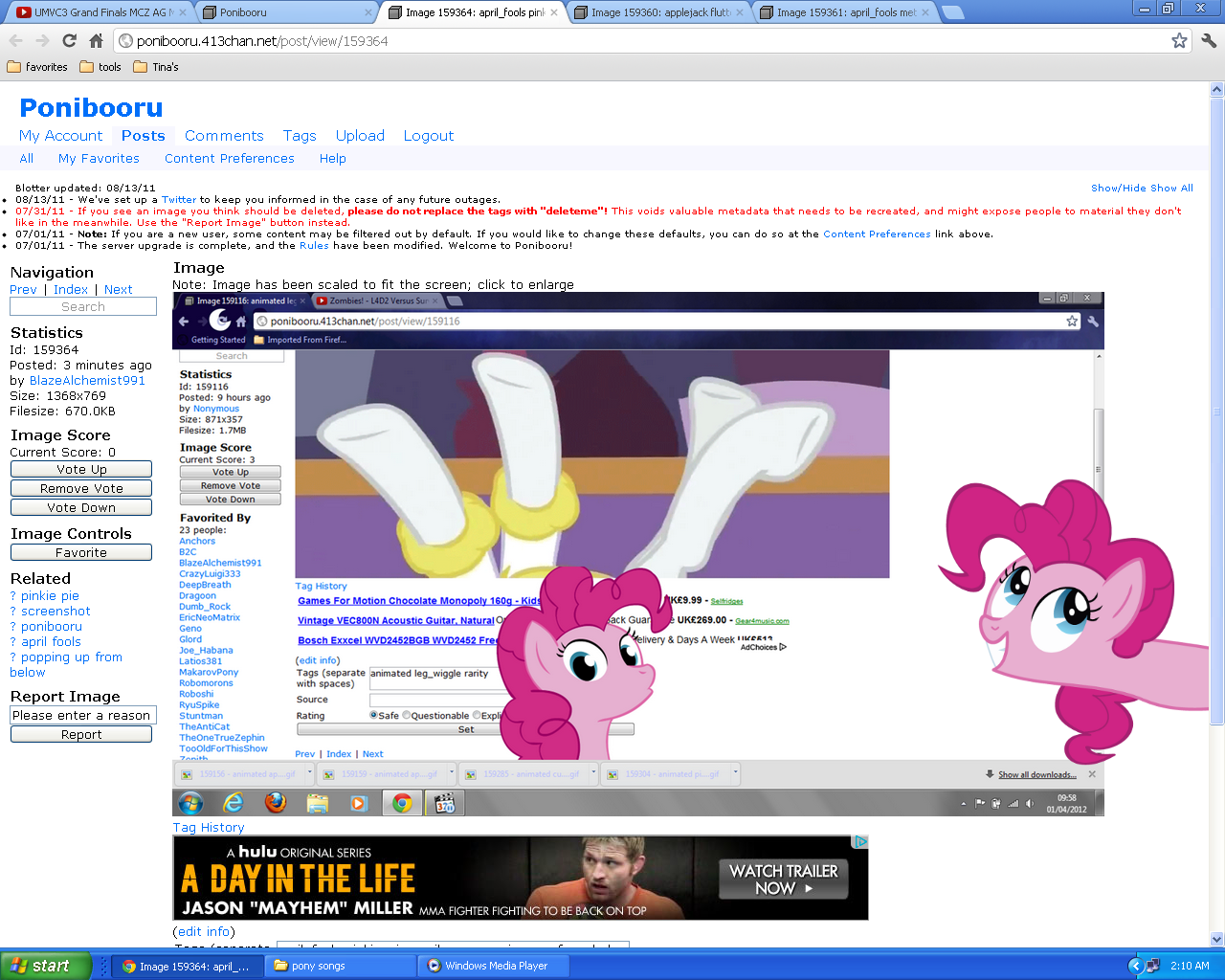
Task: Go to the Prev image
Action: coord(23,290)
